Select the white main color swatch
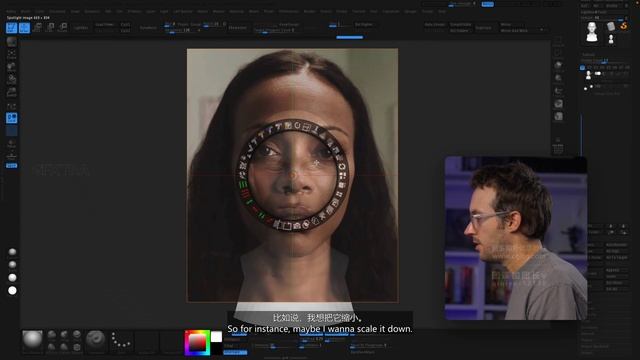Viewport: 640px width, 360px height. pos(216,337)
